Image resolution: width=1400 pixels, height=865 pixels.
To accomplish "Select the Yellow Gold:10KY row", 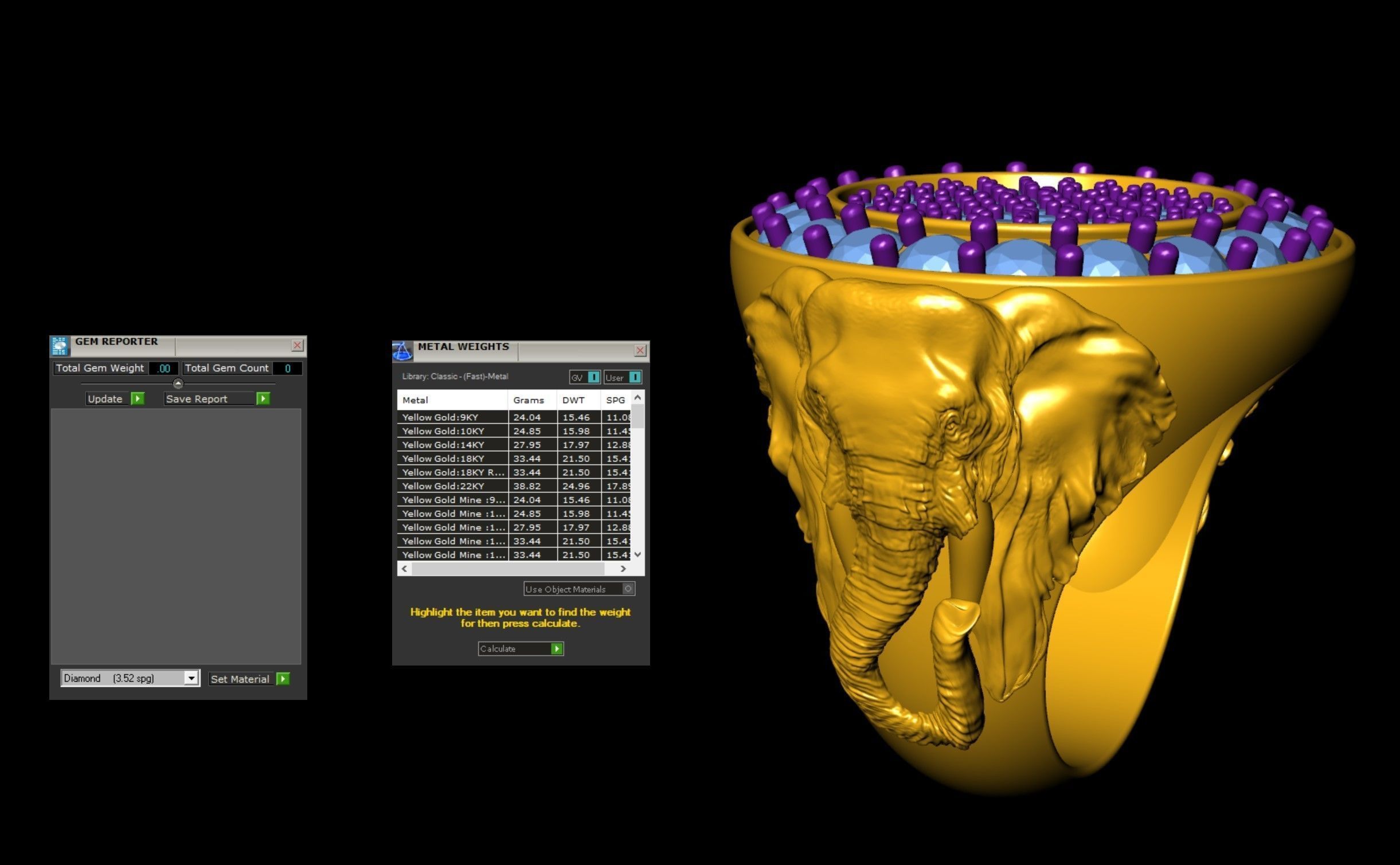I will 514,431.
